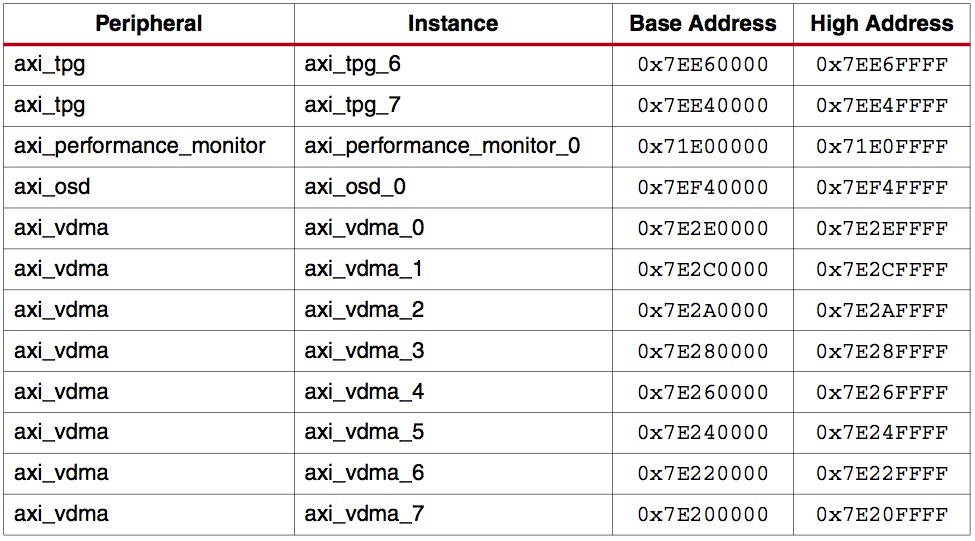The height and width of the screenshot is (541, 975).
Task: Click base address 0x7E2C0000
Action: coord(703,270)
